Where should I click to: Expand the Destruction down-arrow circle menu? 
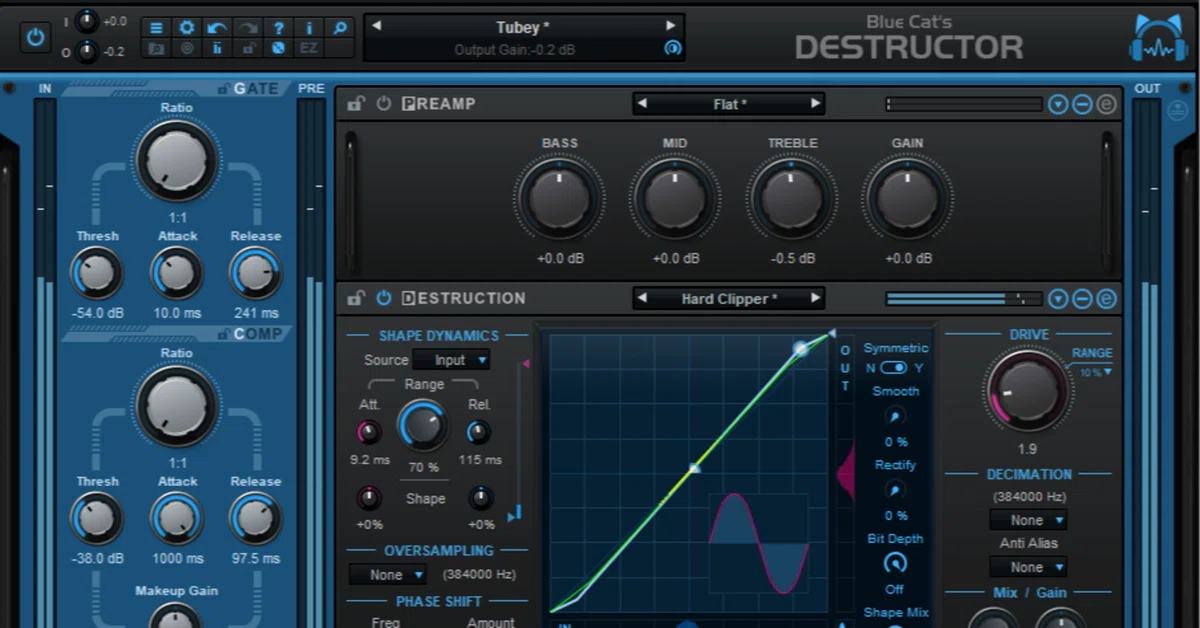(x=1058, y=298)
